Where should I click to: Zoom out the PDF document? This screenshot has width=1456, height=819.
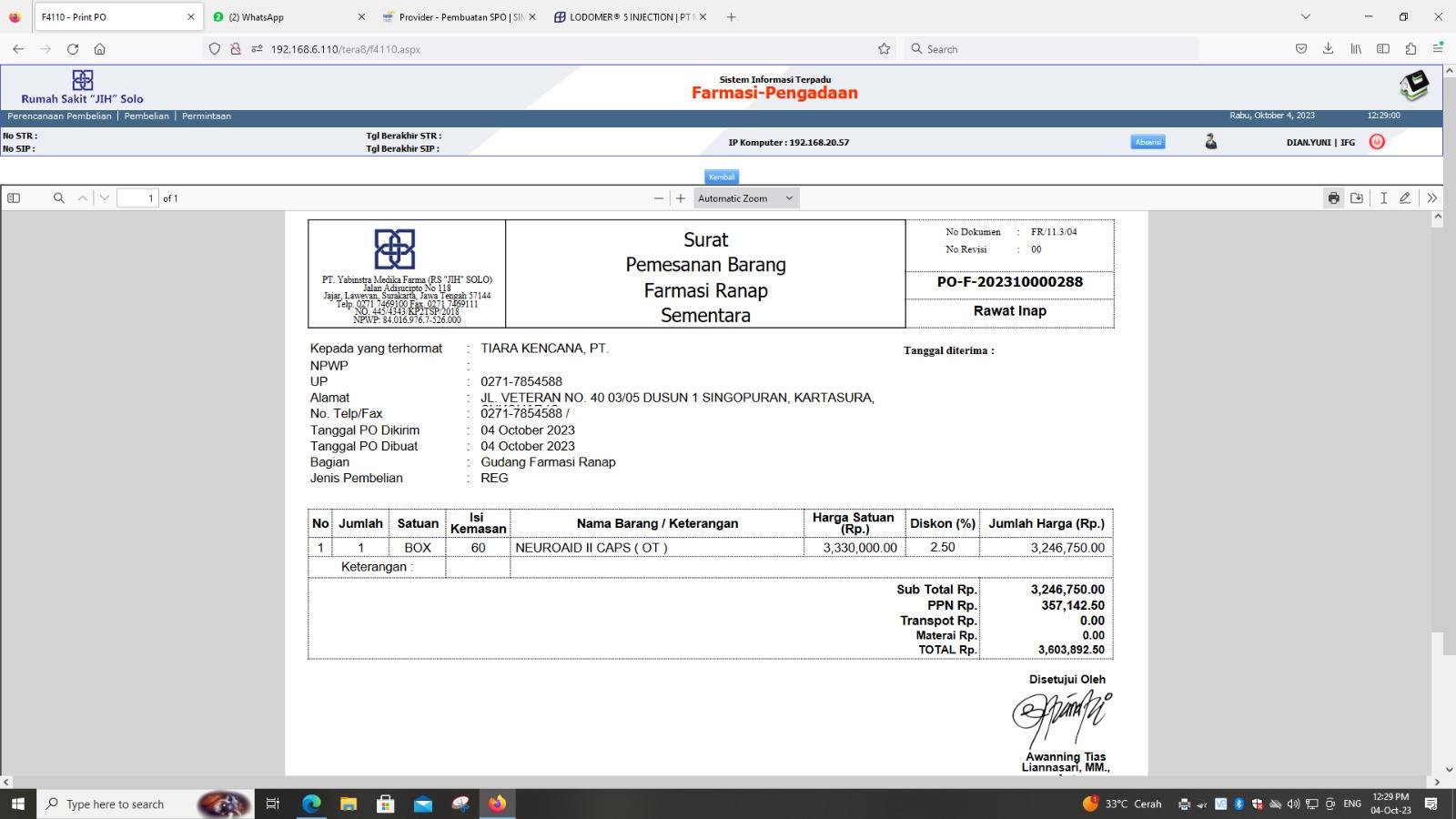[659, 197]
